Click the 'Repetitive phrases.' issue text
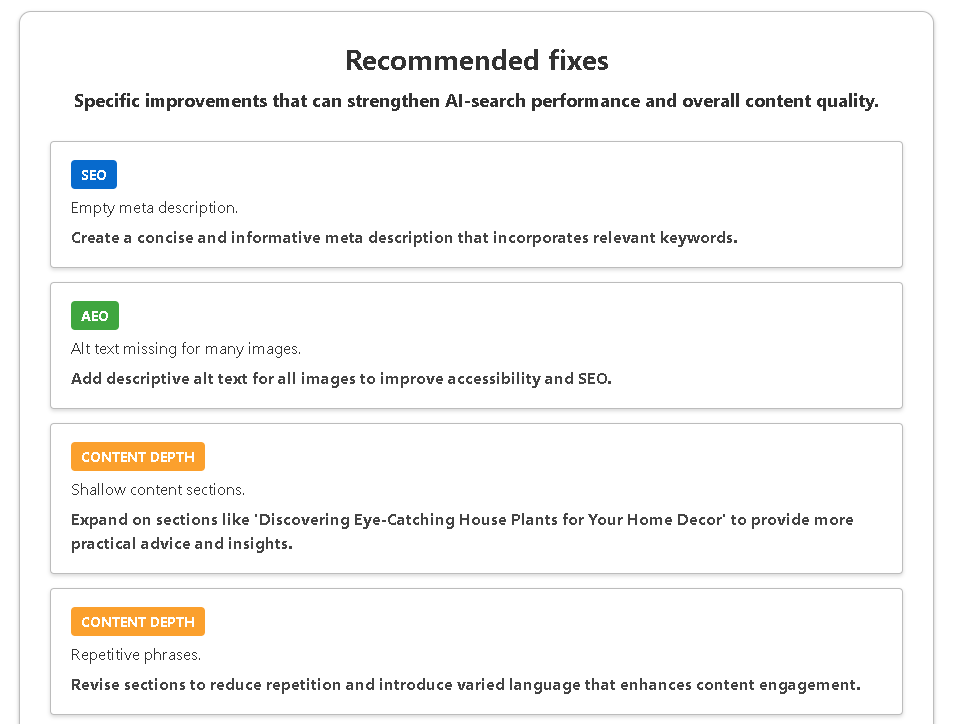 coord(135,655)
